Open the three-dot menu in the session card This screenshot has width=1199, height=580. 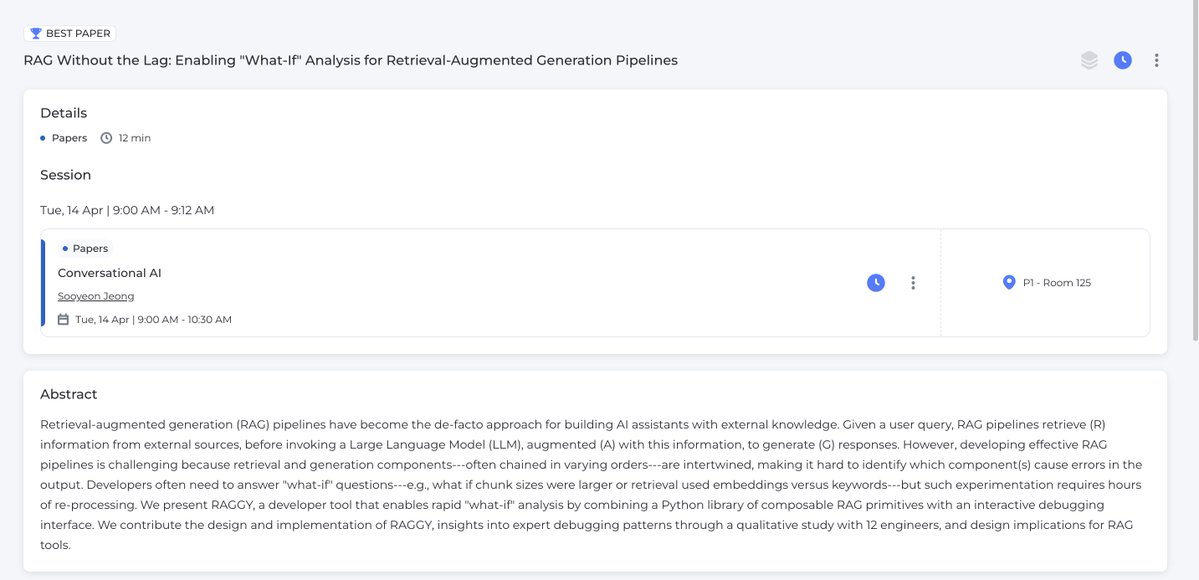[913, 283]
